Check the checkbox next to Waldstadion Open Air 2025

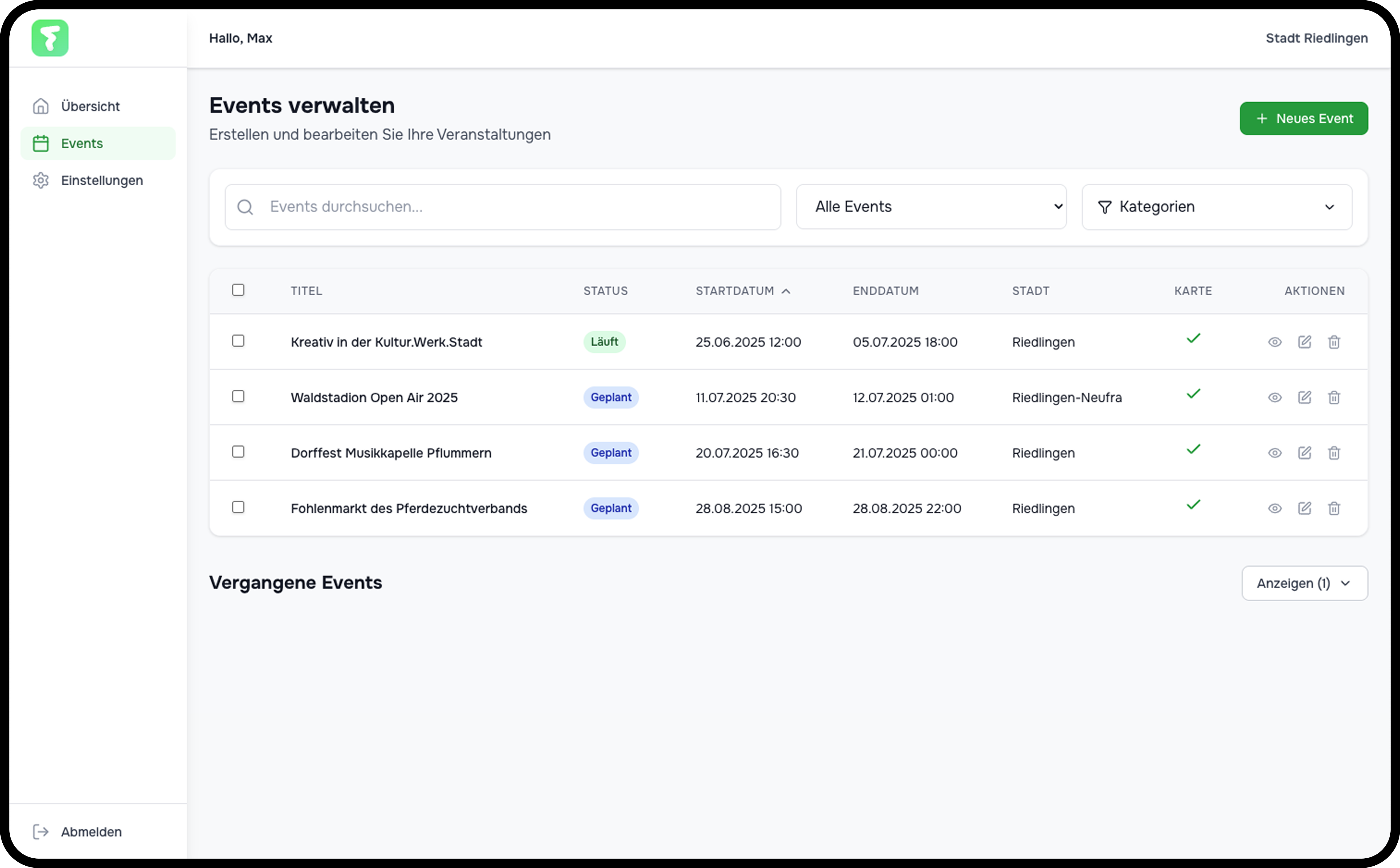tap(238, 396)
